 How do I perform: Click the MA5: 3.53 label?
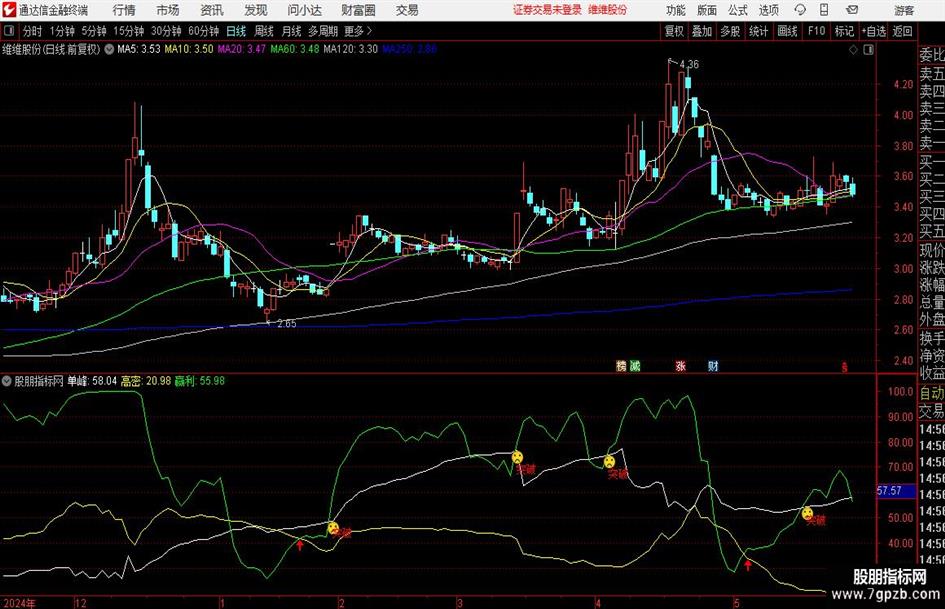pyautogui.click(x=139, y=49)
